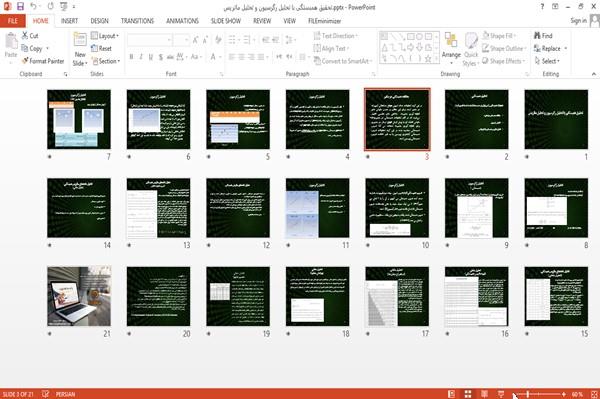Screen dimensions: 600x399
Task: Switch to Reading View icon
Action: point(484,394)
